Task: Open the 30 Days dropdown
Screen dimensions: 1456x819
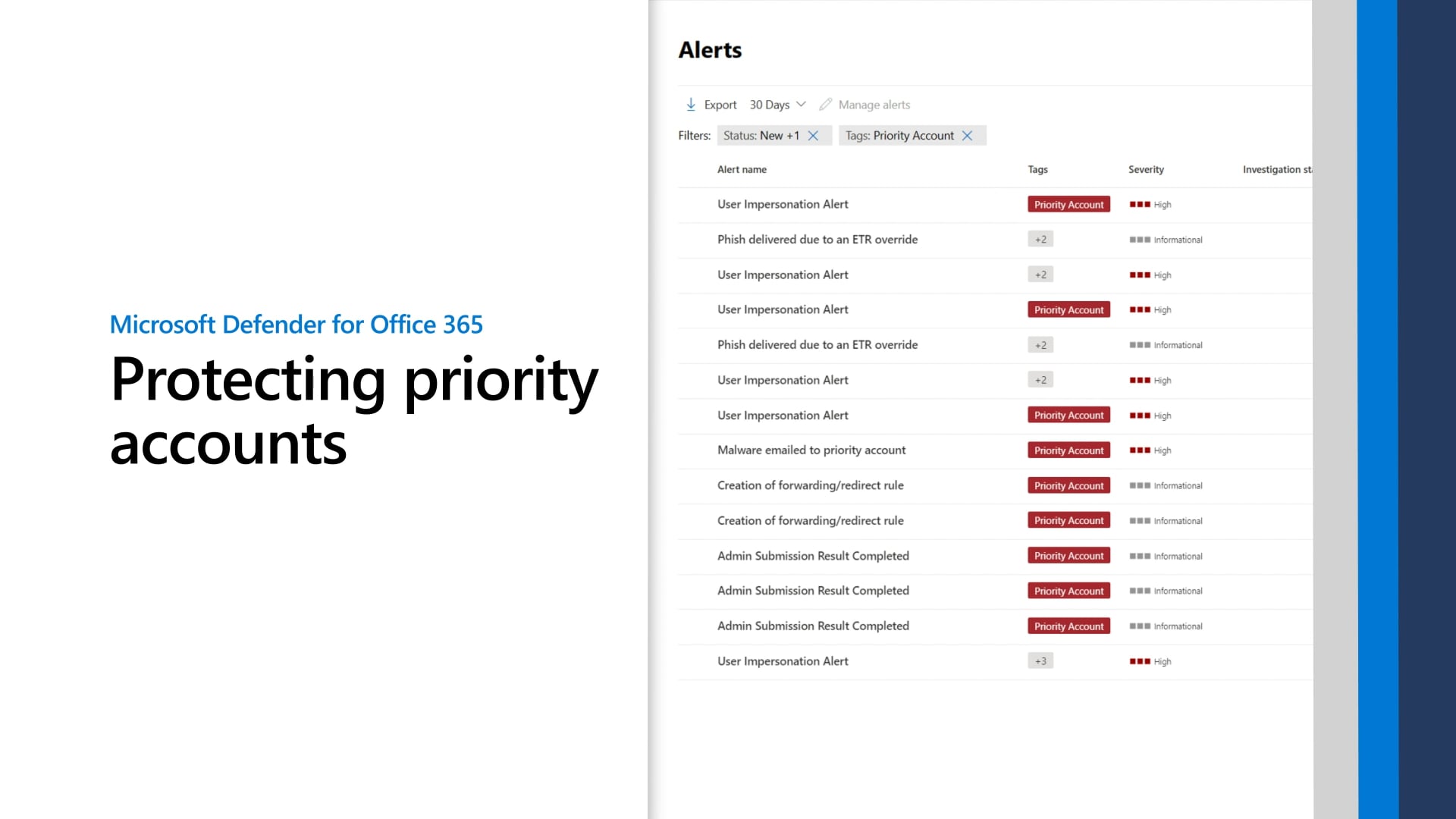Action: [x=777, y=104]
